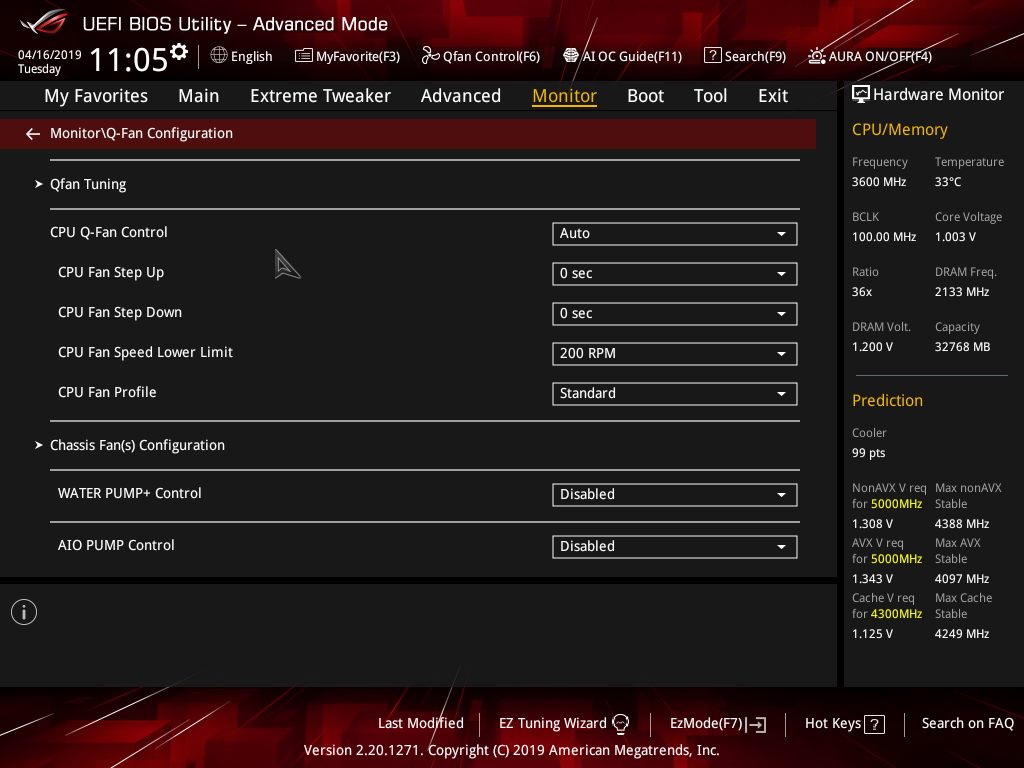Viewport: 1024px width, 768px height.
Task: Click the ROG logo icon
Action: tap(44, 22)
